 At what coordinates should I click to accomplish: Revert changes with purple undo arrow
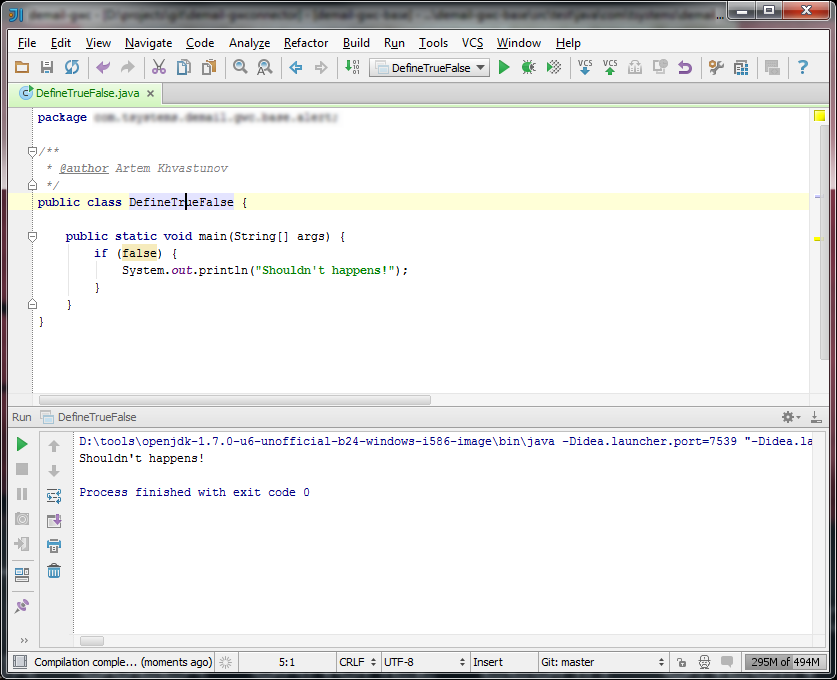coord(685,67)
